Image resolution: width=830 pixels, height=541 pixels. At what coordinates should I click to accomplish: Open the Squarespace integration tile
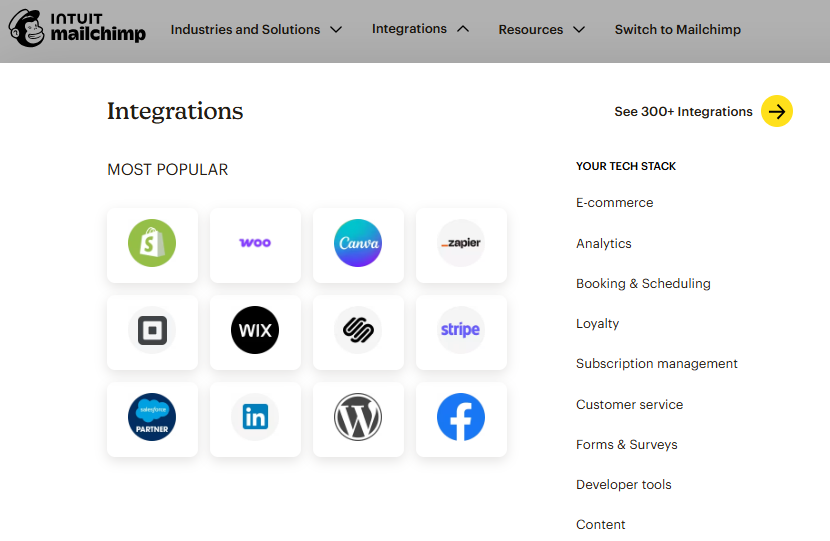(358, 332)
